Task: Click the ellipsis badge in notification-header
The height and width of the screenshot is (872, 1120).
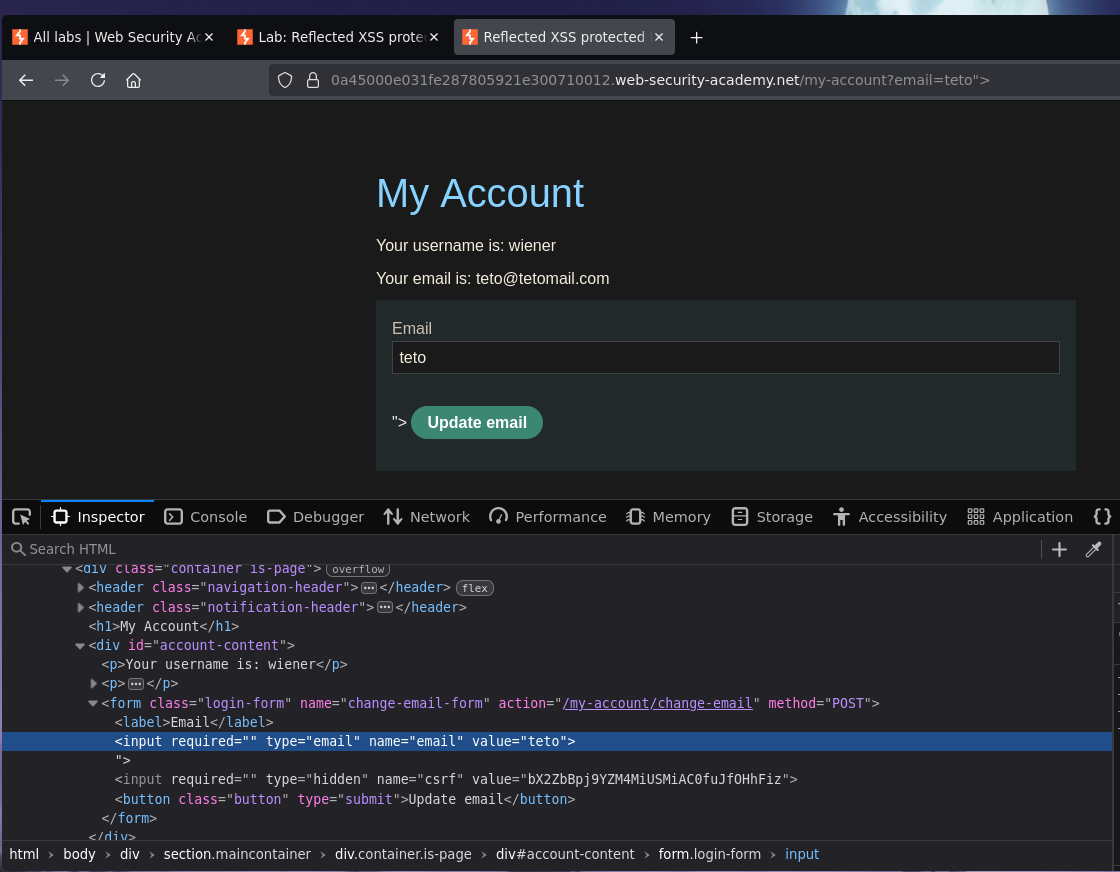Action: (x=385, y=608)
